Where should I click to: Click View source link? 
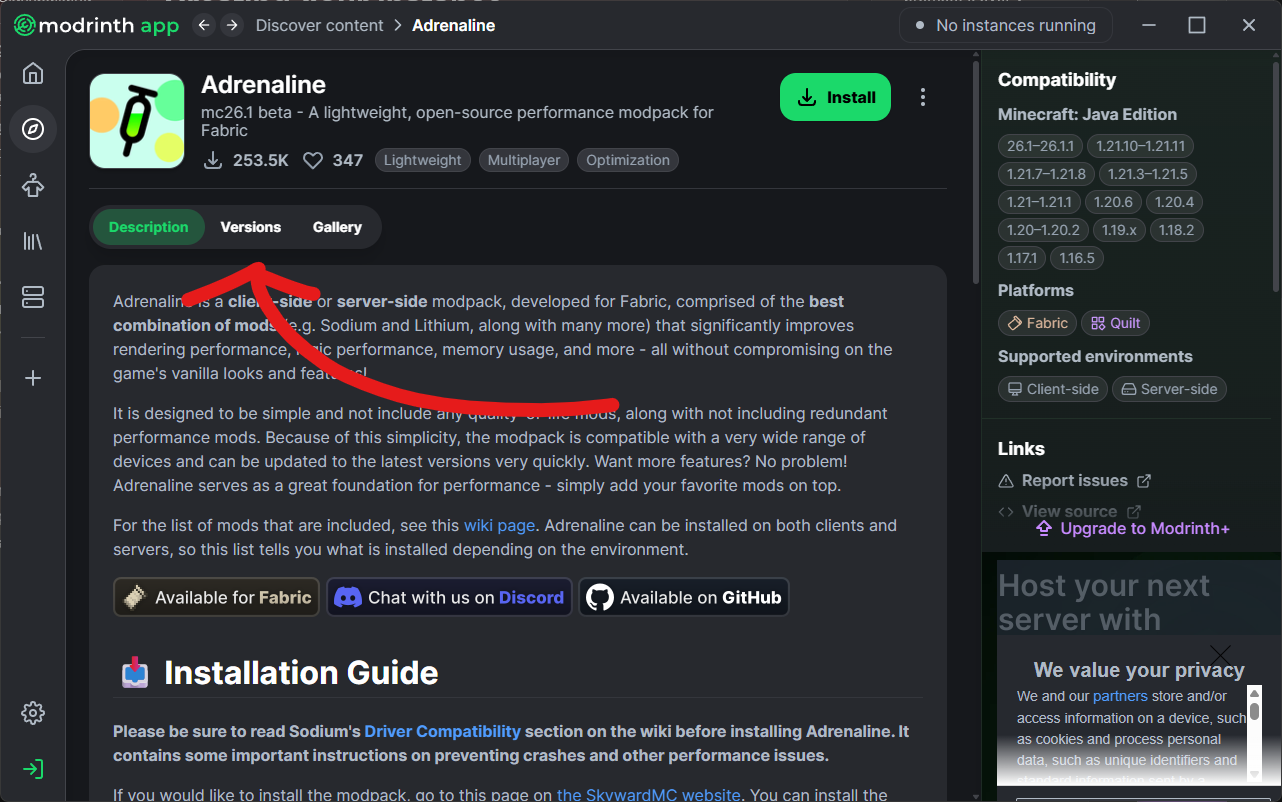click(x=1069, y=512)
